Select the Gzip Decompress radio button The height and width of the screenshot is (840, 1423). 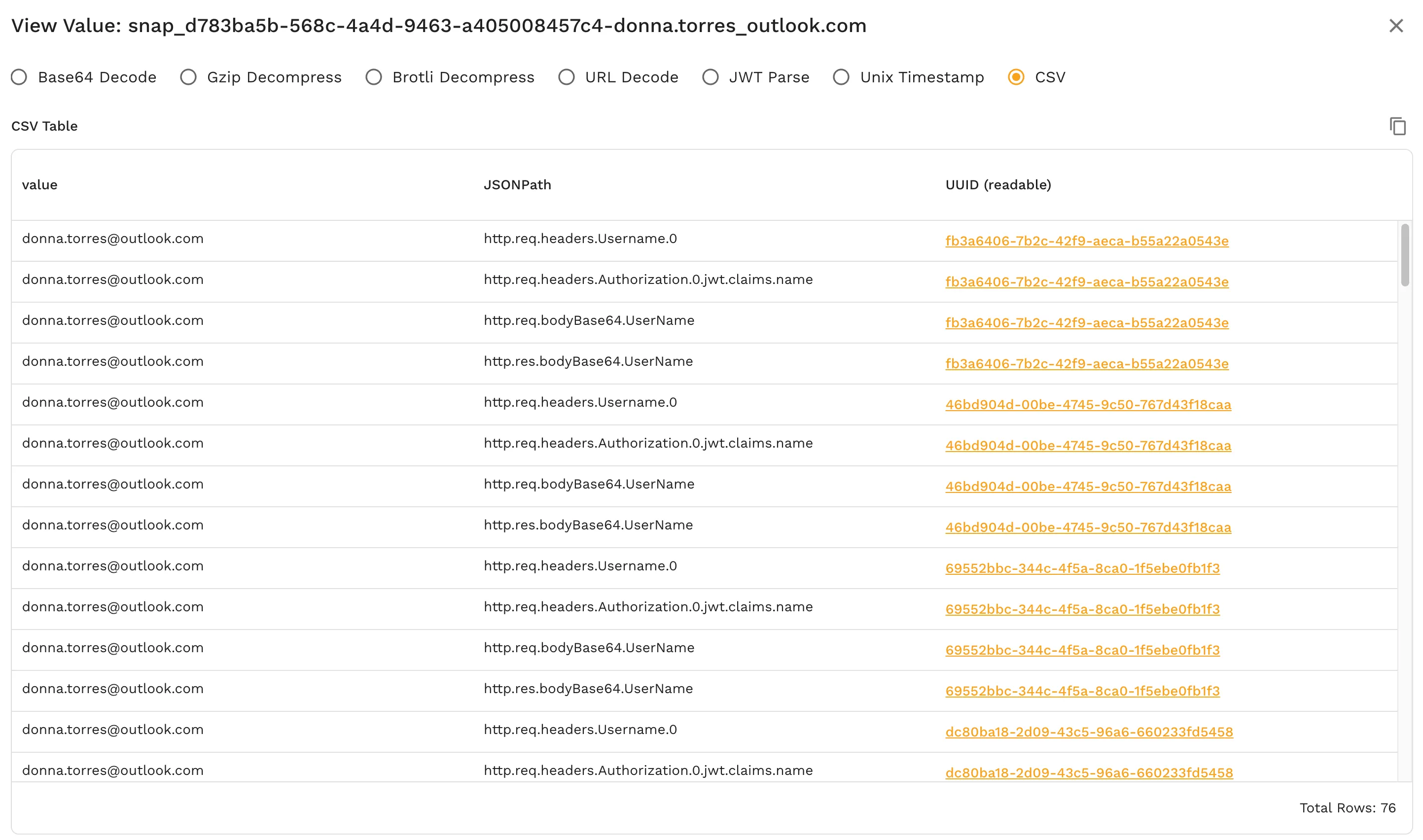coord(188,77)
